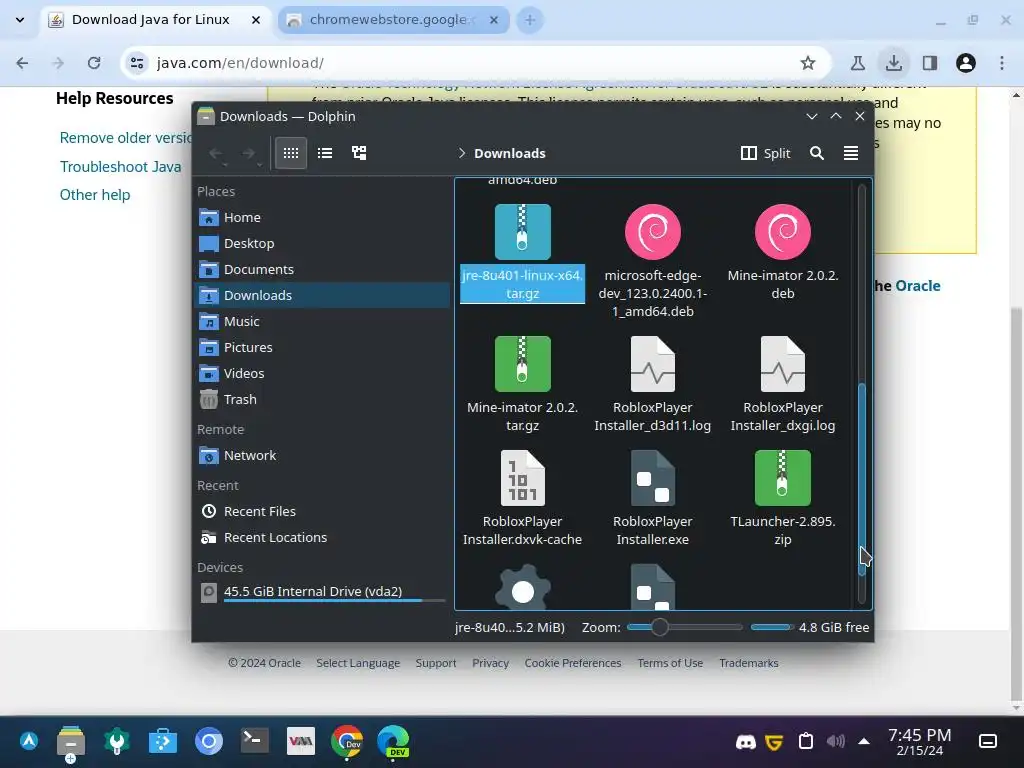Open Terms of Use footer link
The width and height of the screenshot is (1024, 768).
pos(670,663)
